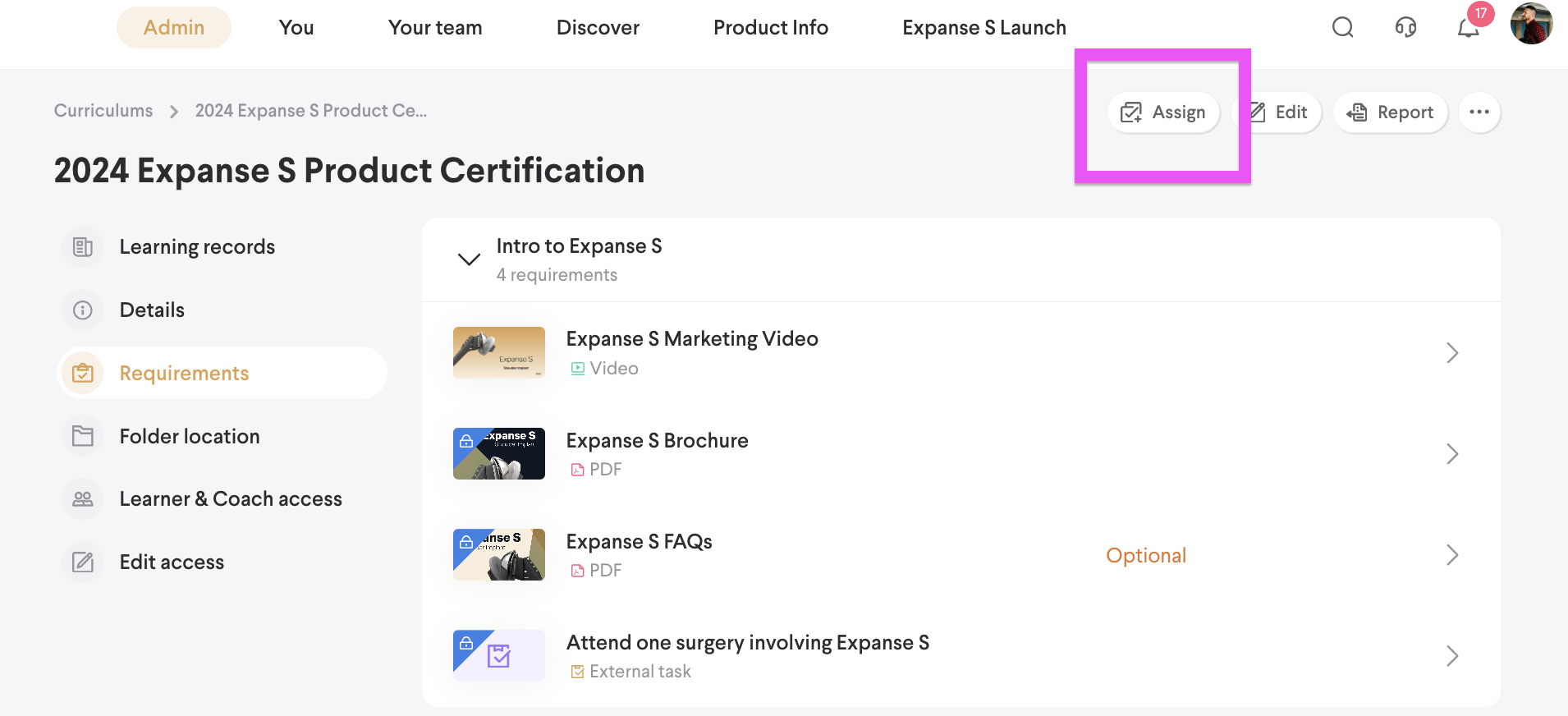Screen dimensions: 1568x716
Task: Go to Curriculums breadcrumb link
Action: (103, 111)
